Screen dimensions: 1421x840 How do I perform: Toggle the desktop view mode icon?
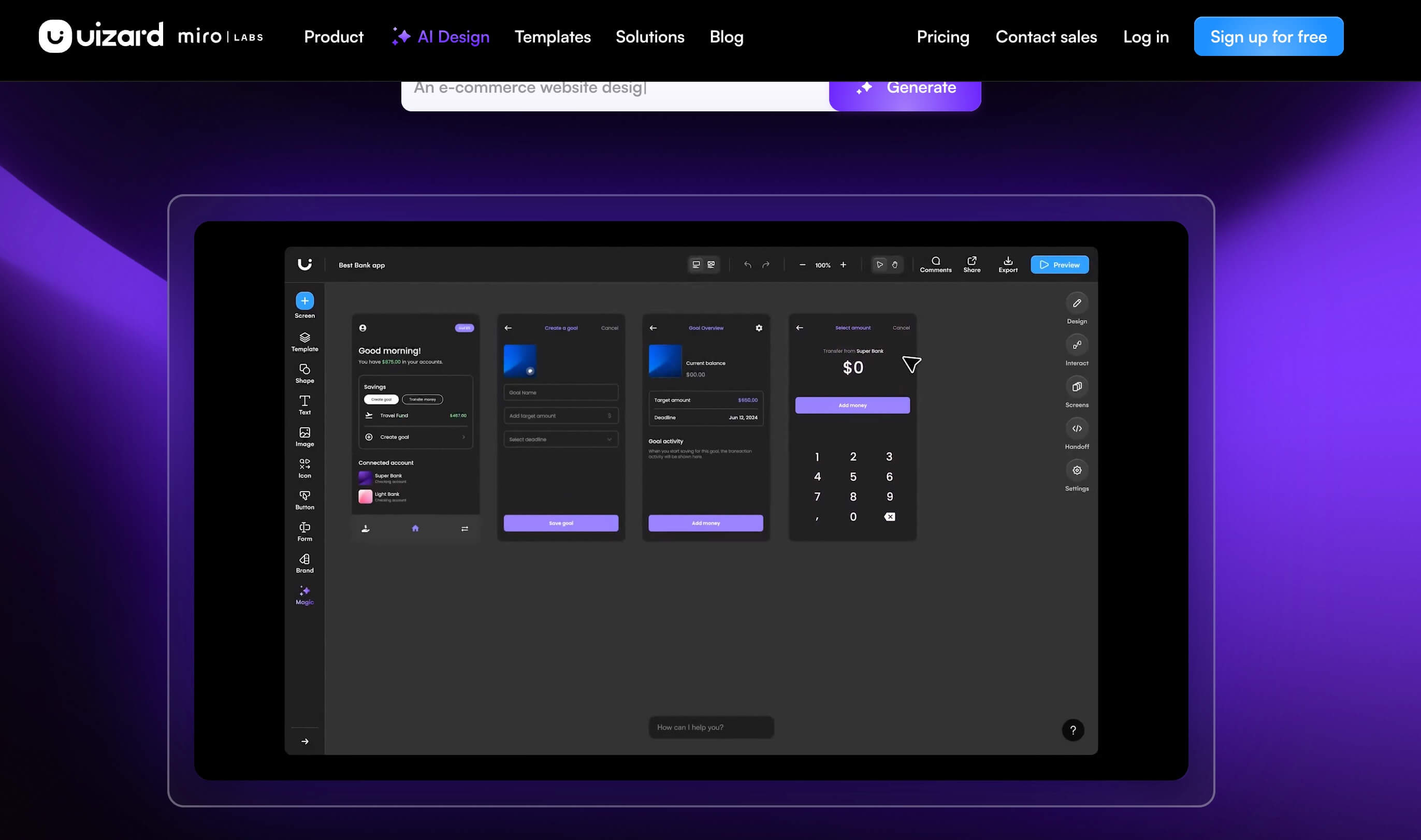tap(696, 265)
